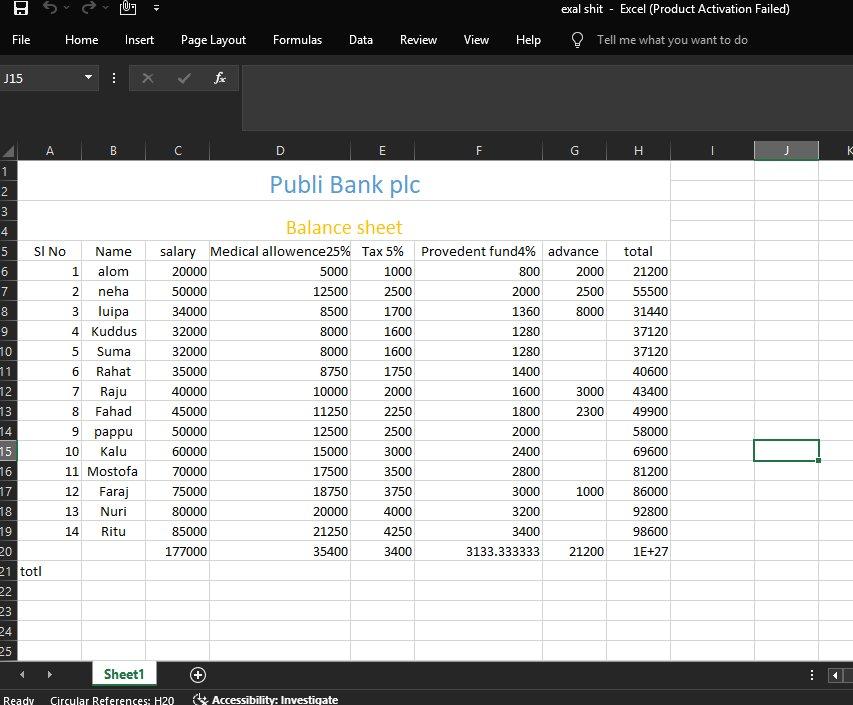Open the redo history dropdown arrow

click(x=105, y=8)
